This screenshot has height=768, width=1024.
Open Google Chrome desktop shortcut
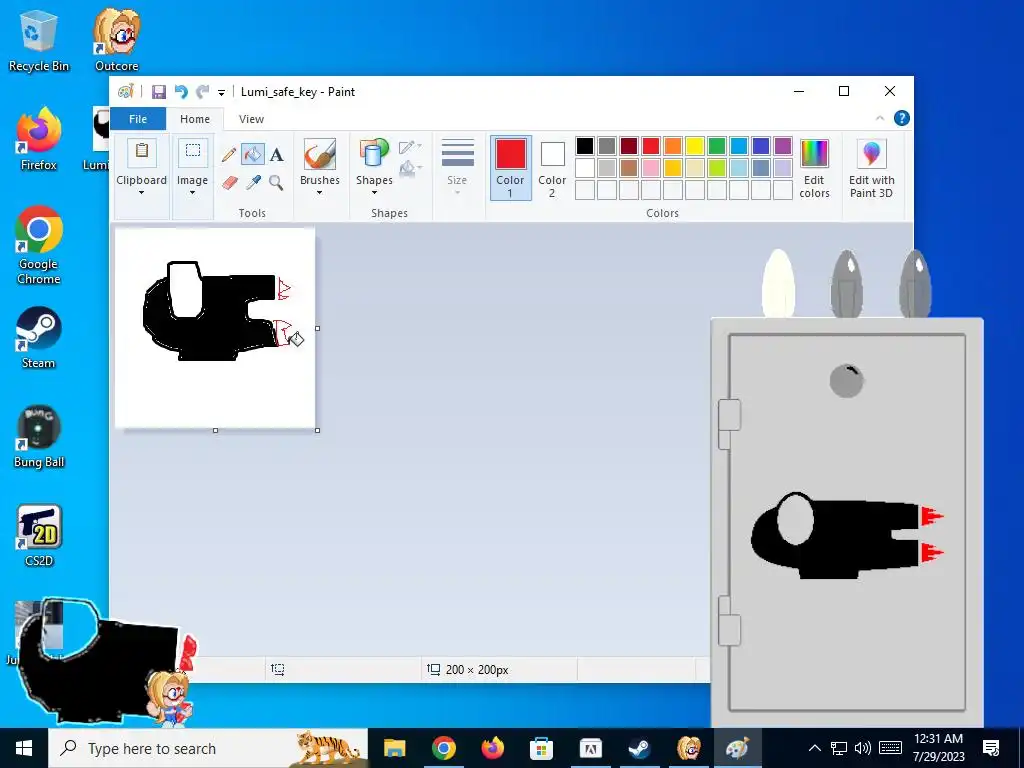(x=39, y=246)
